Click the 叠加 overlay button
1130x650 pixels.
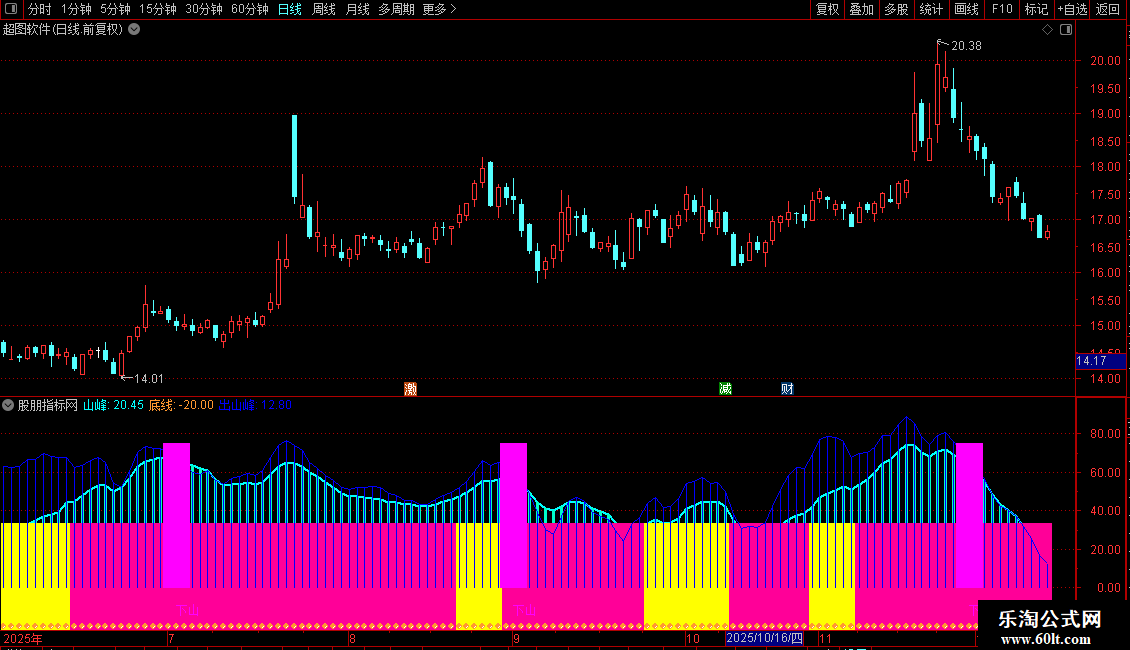[x=861, y=9]
